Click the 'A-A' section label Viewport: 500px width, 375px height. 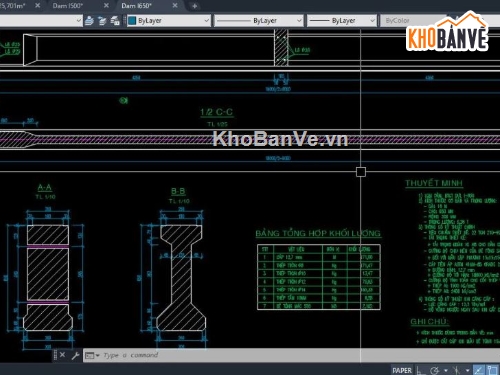(45, 187)
